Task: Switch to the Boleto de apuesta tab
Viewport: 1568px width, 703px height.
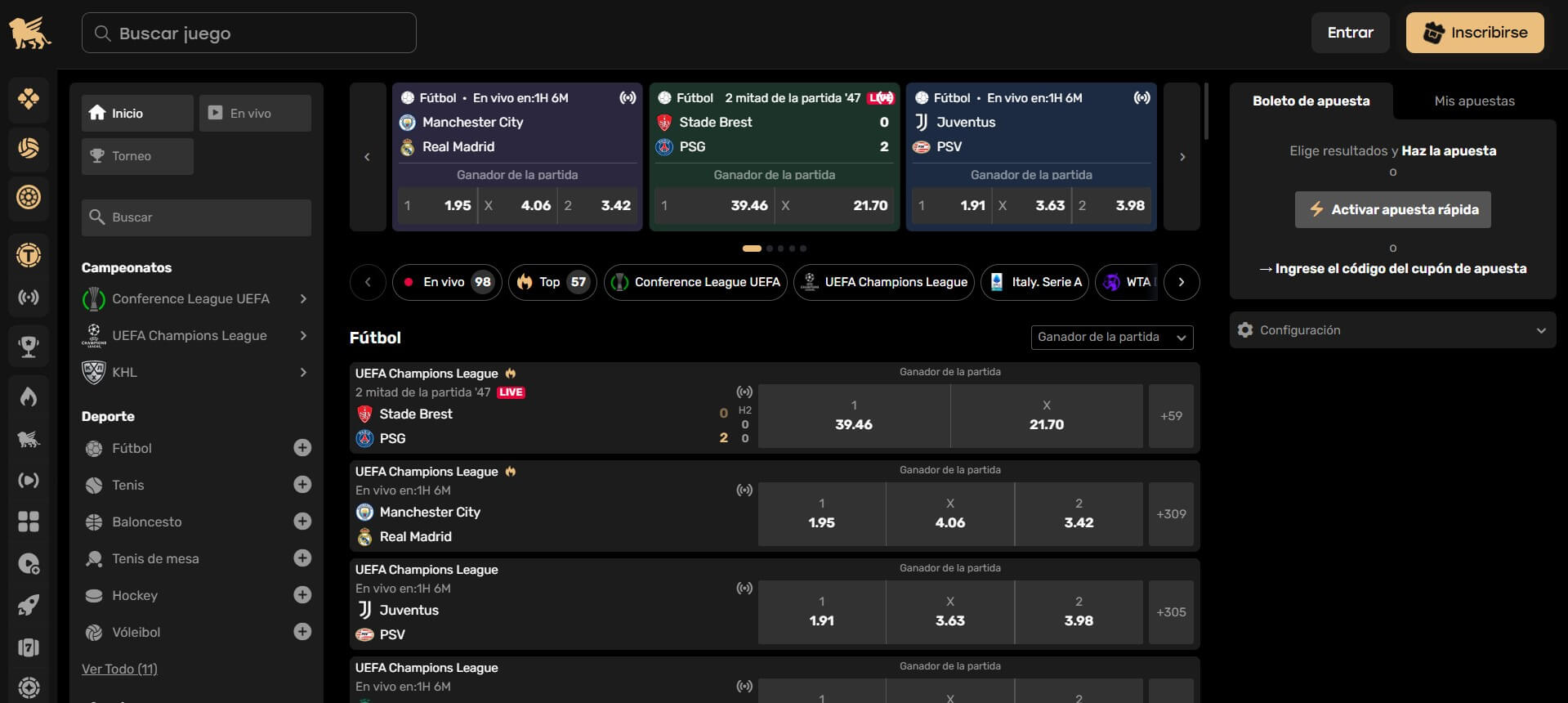Action: [x=1311, y=101]
